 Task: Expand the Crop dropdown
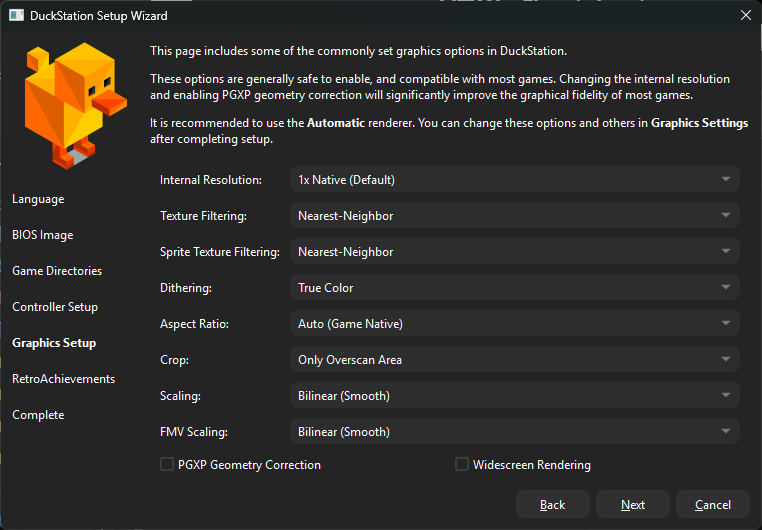(515, 360)
